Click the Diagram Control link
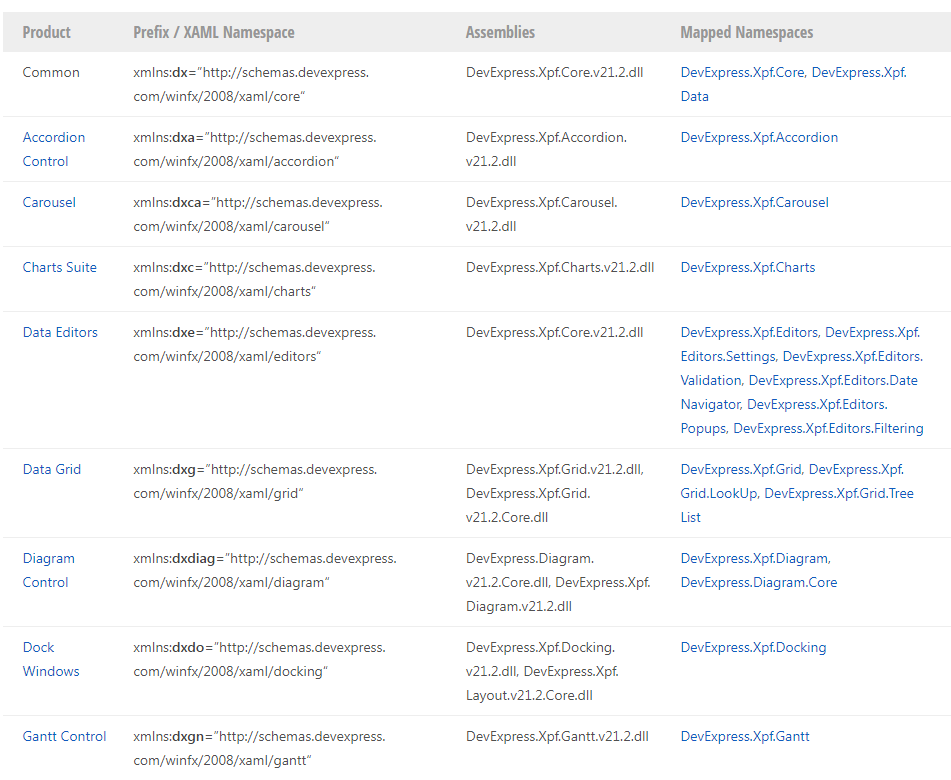The image size is (951, 780). [48, 559]
